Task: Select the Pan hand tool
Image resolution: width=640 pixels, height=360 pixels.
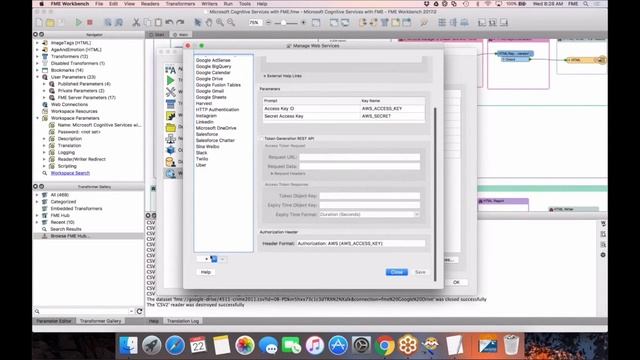Action: point(209,22)
